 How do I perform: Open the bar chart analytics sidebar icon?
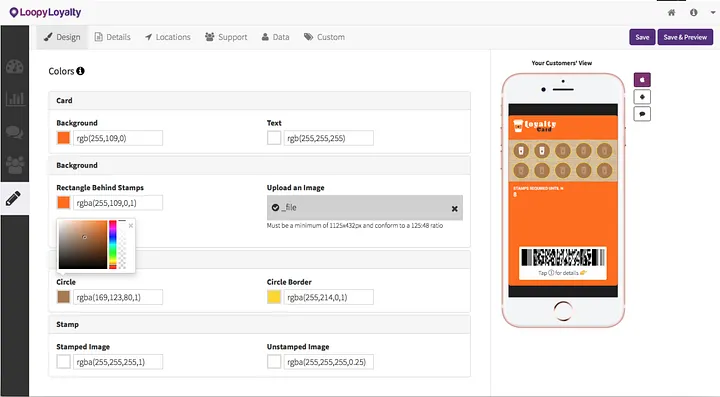tap(15, 99)
